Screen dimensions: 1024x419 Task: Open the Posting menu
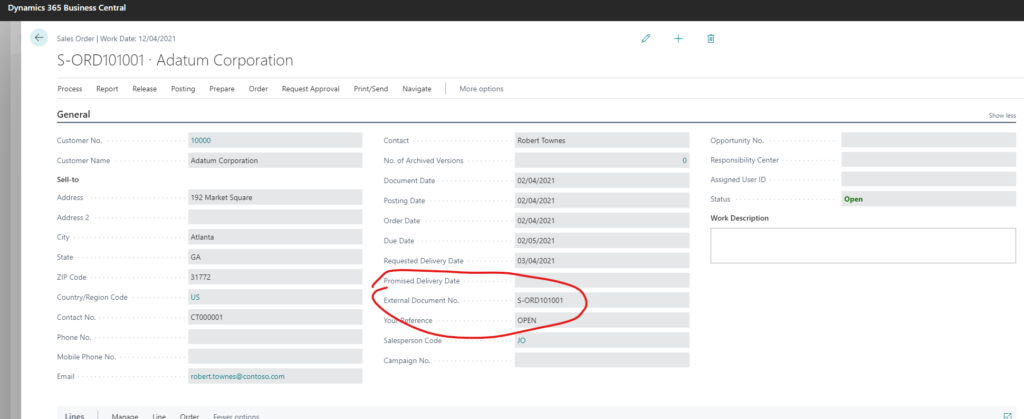point(183,89)
